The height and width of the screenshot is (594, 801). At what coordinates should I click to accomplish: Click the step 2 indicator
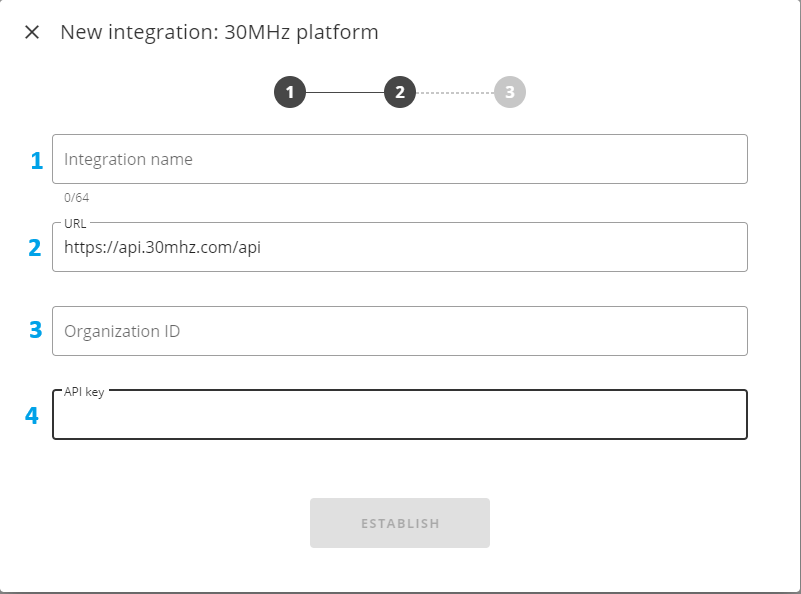coord(399,93)
